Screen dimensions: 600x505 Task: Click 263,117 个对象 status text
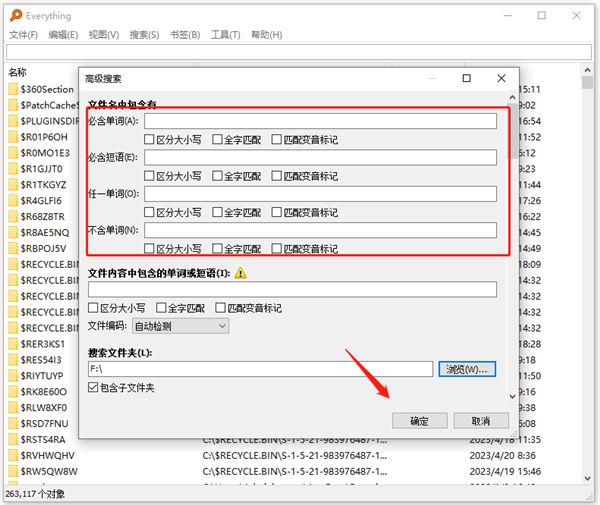pyautogui.click(x=35, y=494)
